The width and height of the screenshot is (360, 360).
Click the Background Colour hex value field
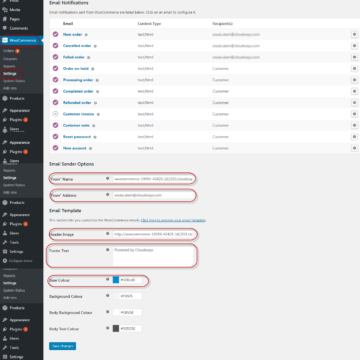pos(130,296)
